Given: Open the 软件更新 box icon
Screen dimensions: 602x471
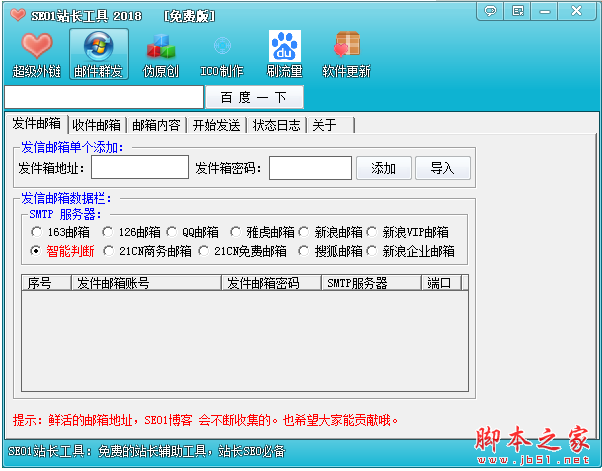Looking at the screenshot, I should (x=346, y=55).
